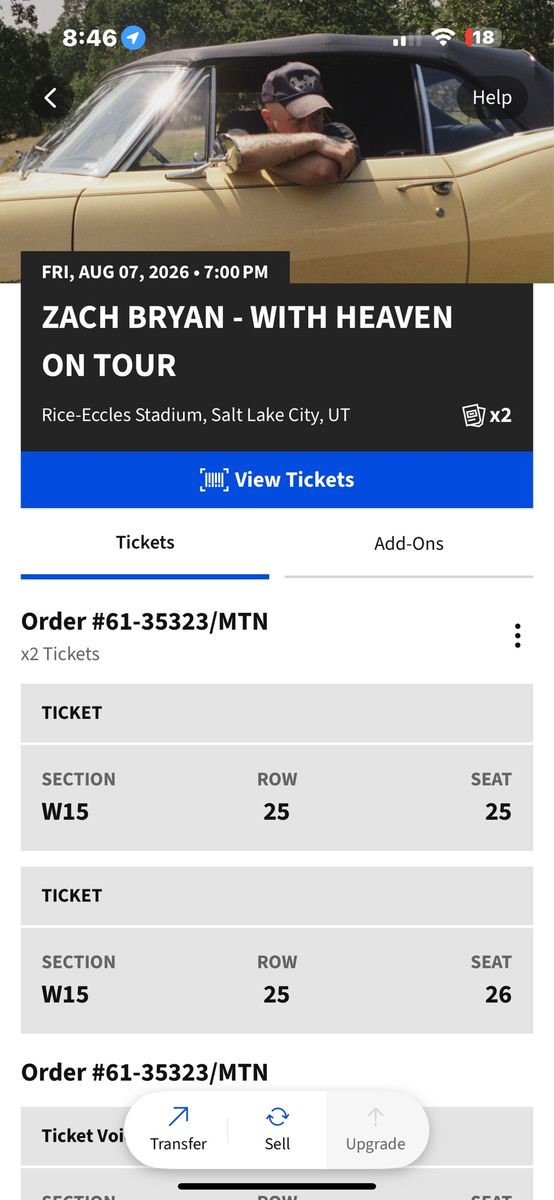Tap the x2 ticket count icon
Screen dimensions: 554x1200
(x=487, y=415)
